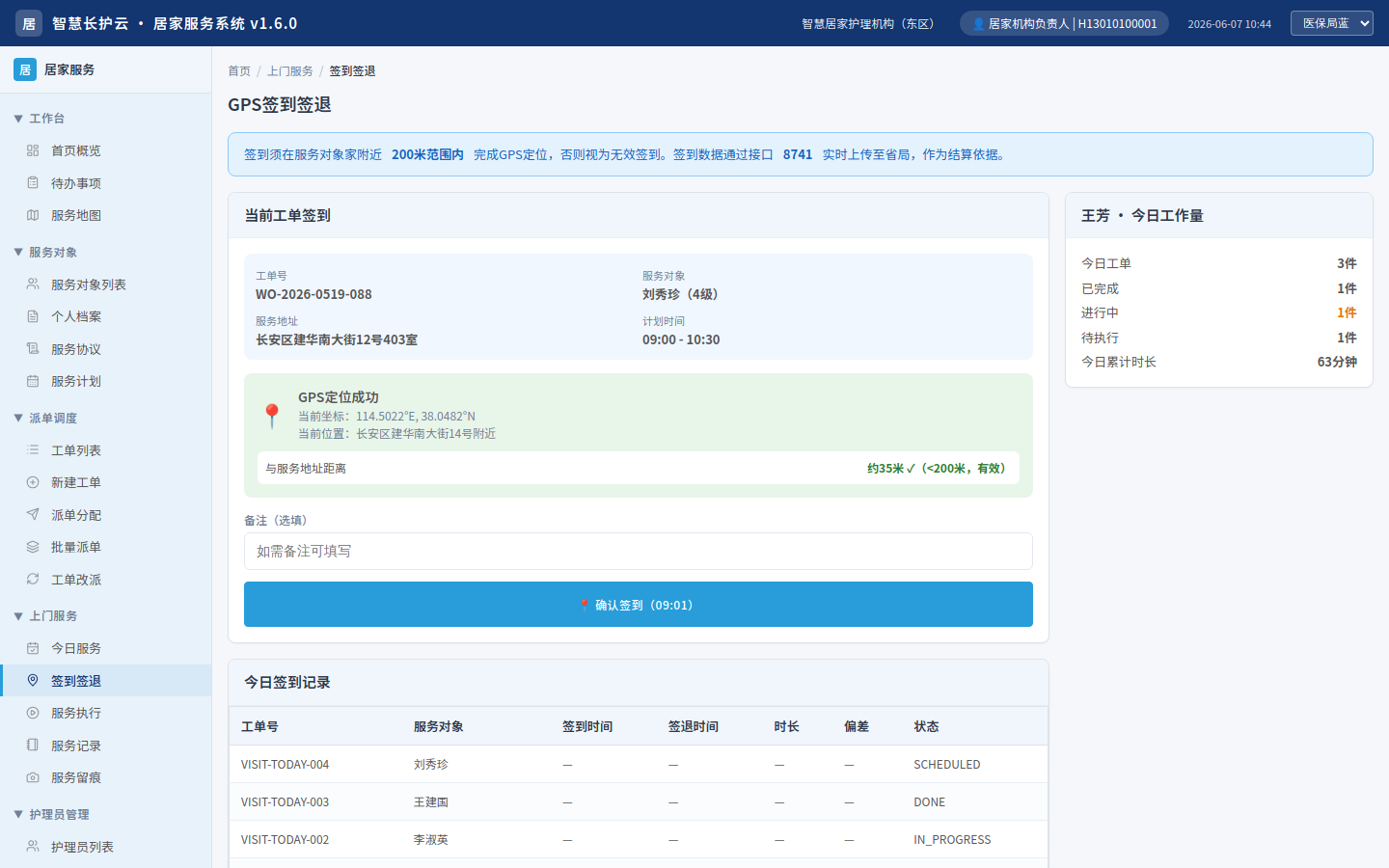Click the 约35米 distance result text
Image resolution: width=1389 pixels, height=868 pixels.
[x=936, y=469]
